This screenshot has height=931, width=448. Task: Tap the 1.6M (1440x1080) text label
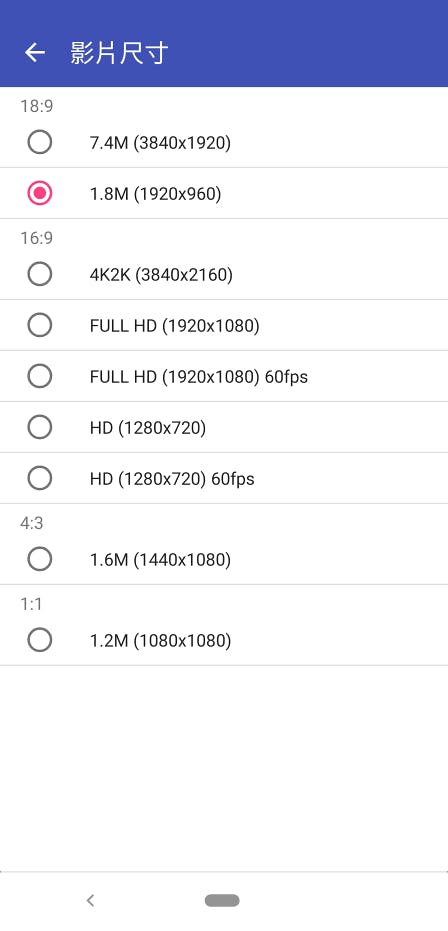[x=160, y=560]
